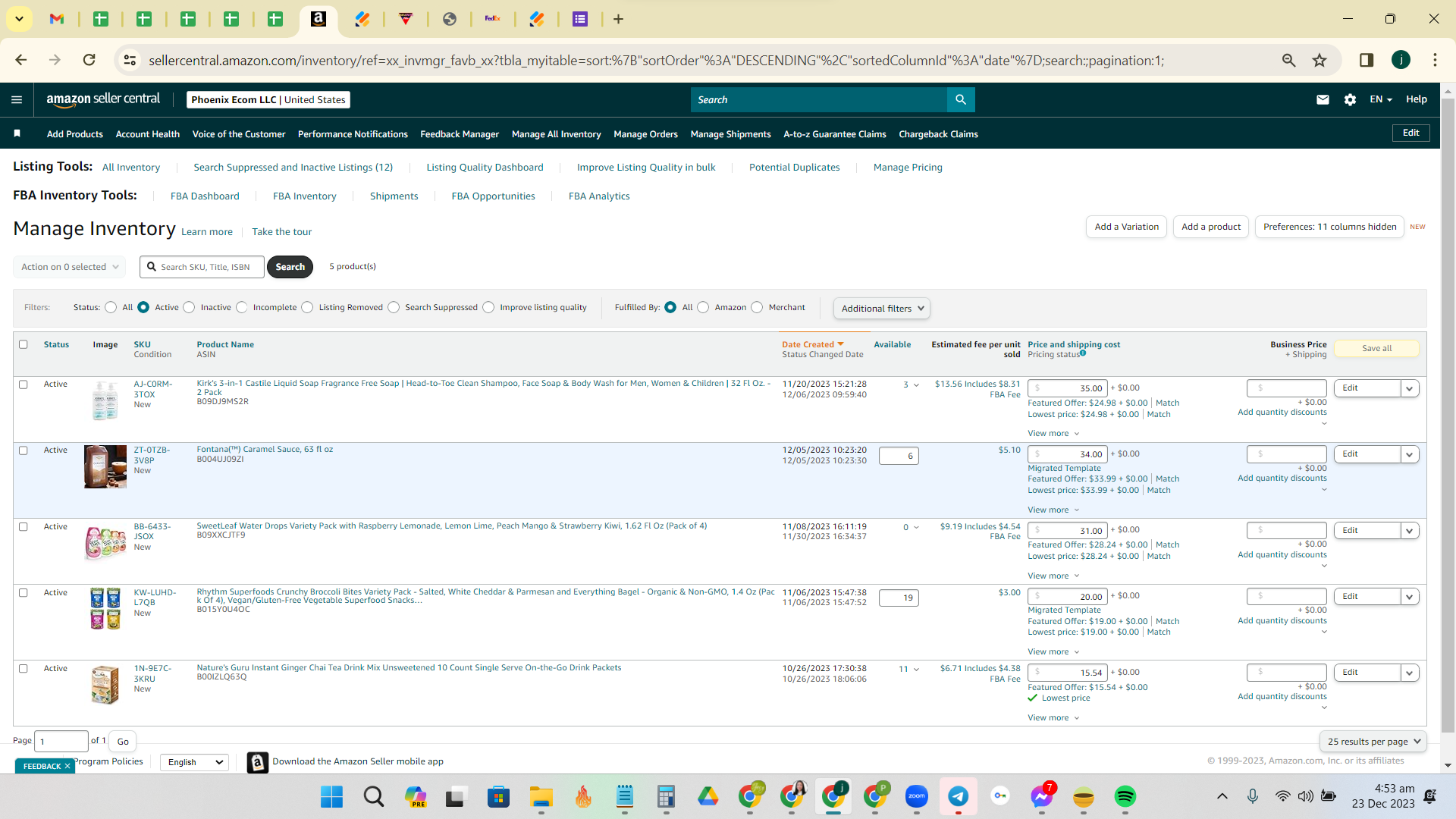Screen dimensions: 1456x819
Task: Open the browser tab search chevron
Action: click(19, 19)
